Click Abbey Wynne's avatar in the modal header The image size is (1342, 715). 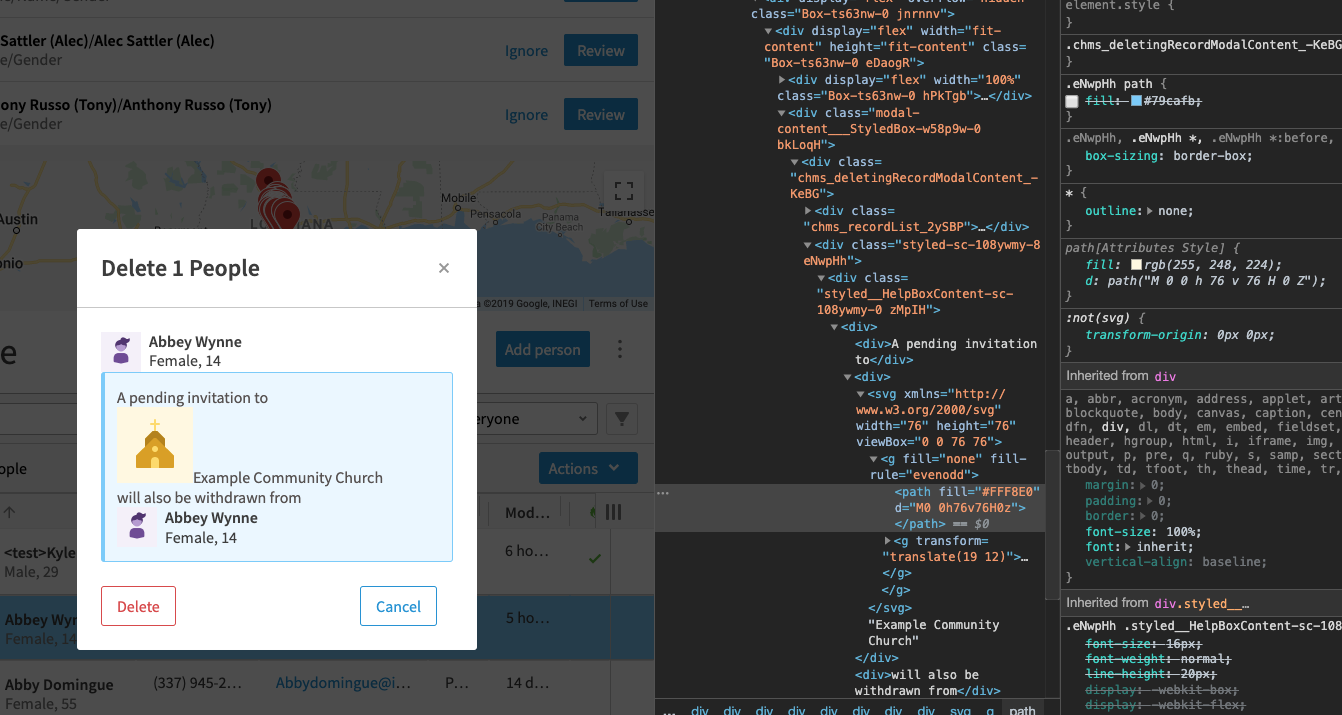121,350
